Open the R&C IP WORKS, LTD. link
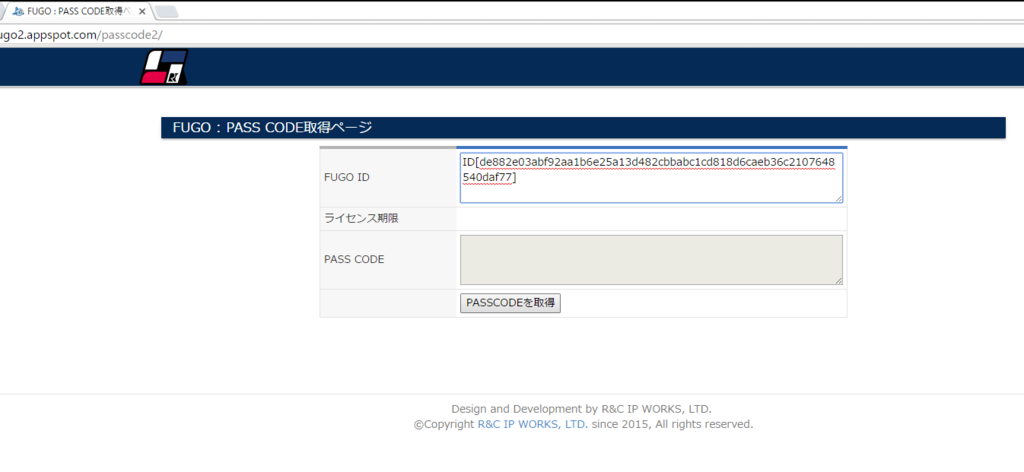The width and height of the screenshot is (1024, 472). point(533,424)
